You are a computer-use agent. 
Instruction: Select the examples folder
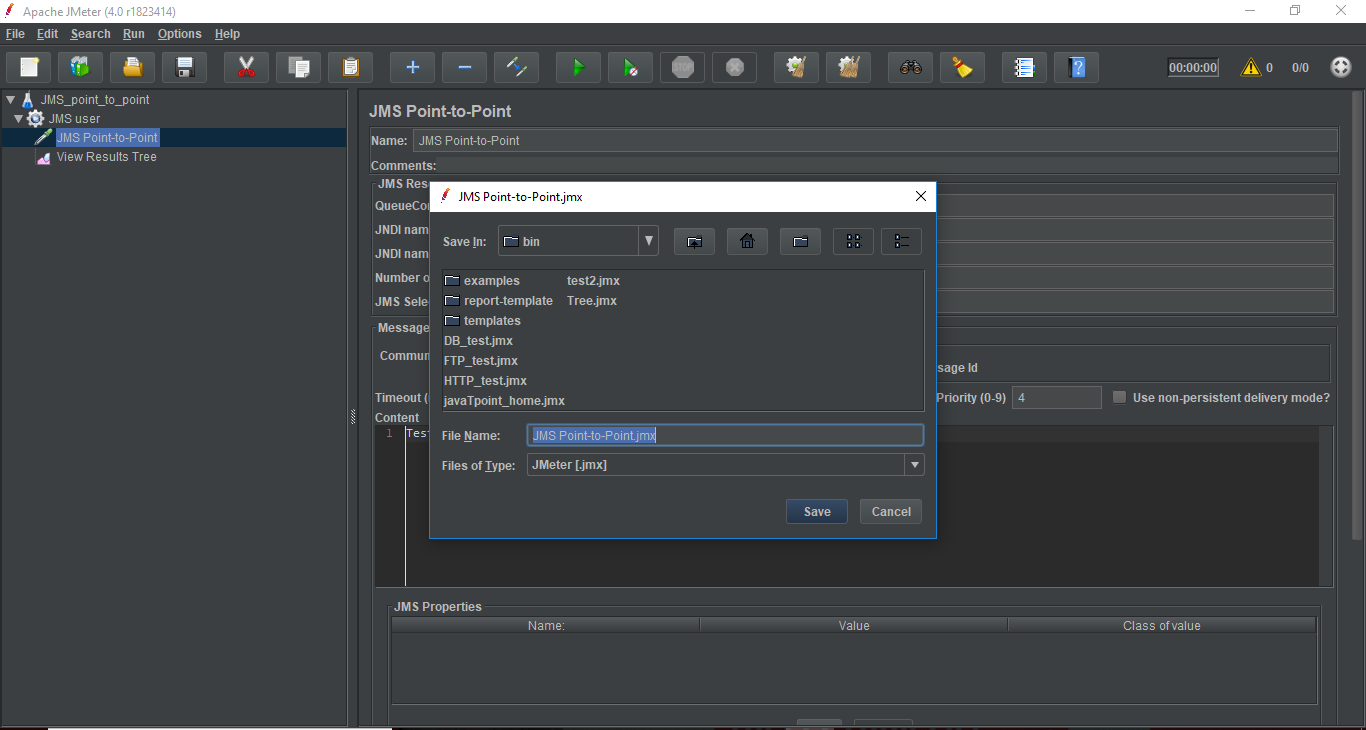[x=482, y=281]
